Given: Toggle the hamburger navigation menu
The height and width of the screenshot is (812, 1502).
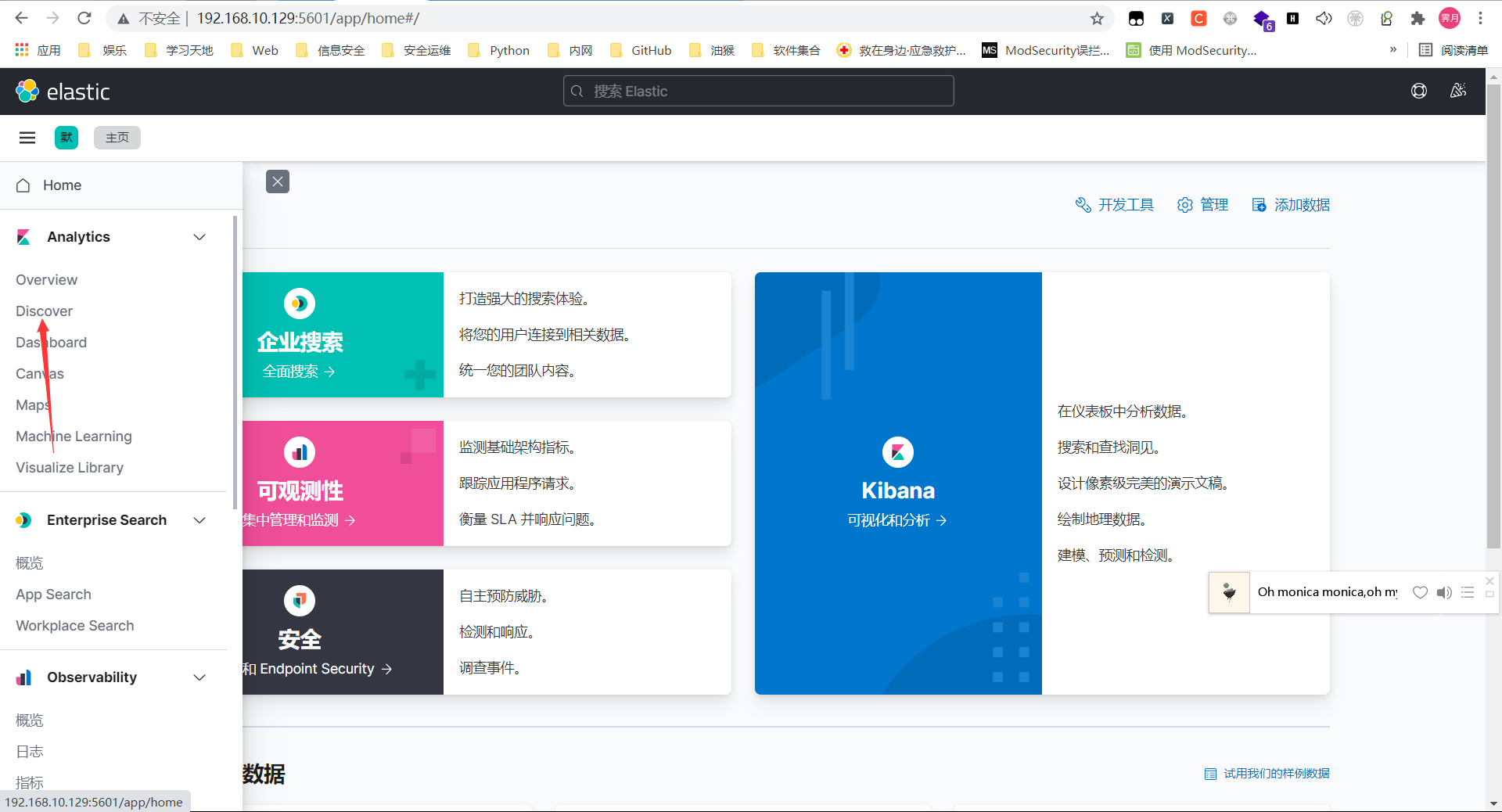Looking at the screenshot, I should tap(27, 138).
